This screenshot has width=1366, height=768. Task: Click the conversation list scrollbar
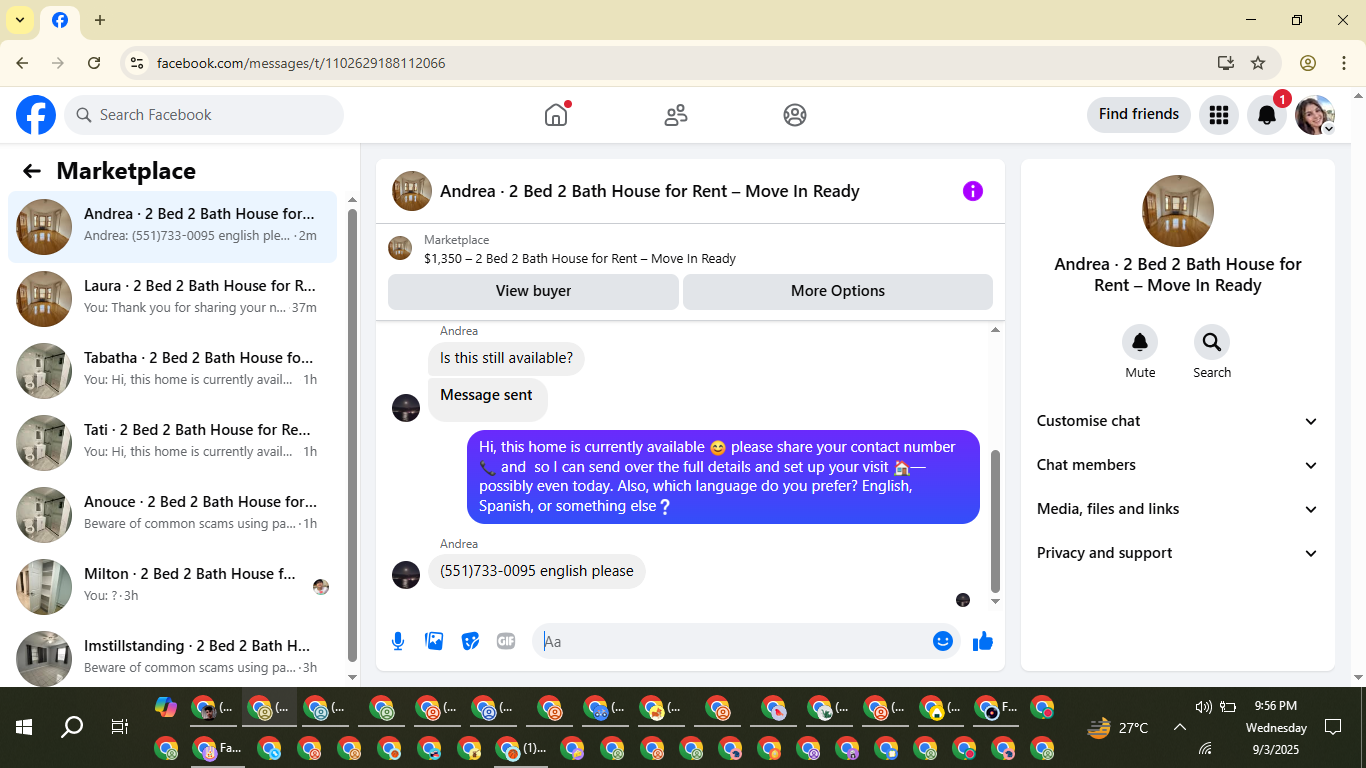tap(352, 435)
